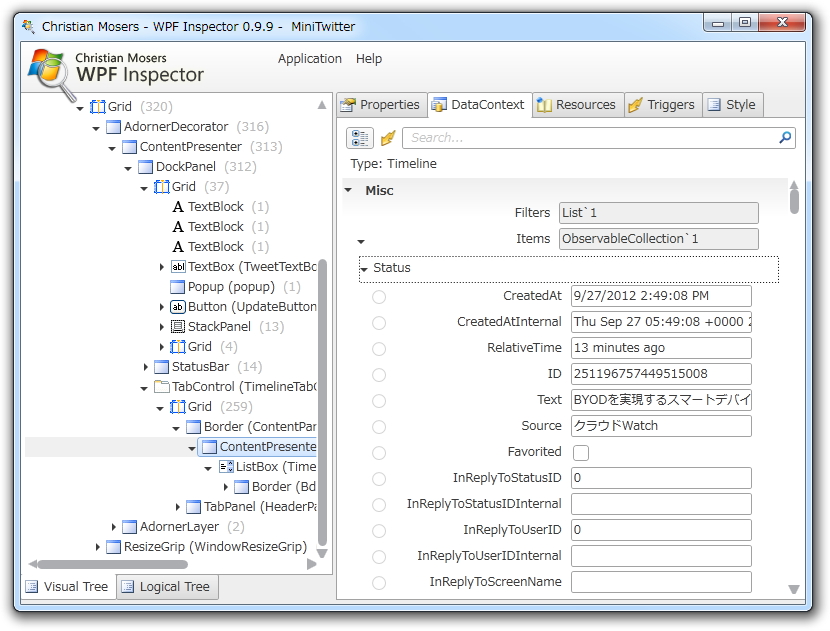Select radio button next to RelativeTime

379,349
